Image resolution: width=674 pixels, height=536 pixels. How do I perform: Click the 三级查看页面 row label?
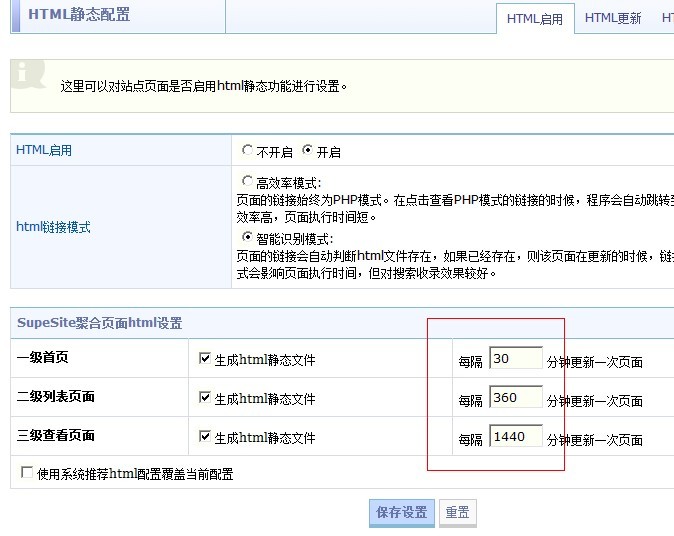pos(55,435)
